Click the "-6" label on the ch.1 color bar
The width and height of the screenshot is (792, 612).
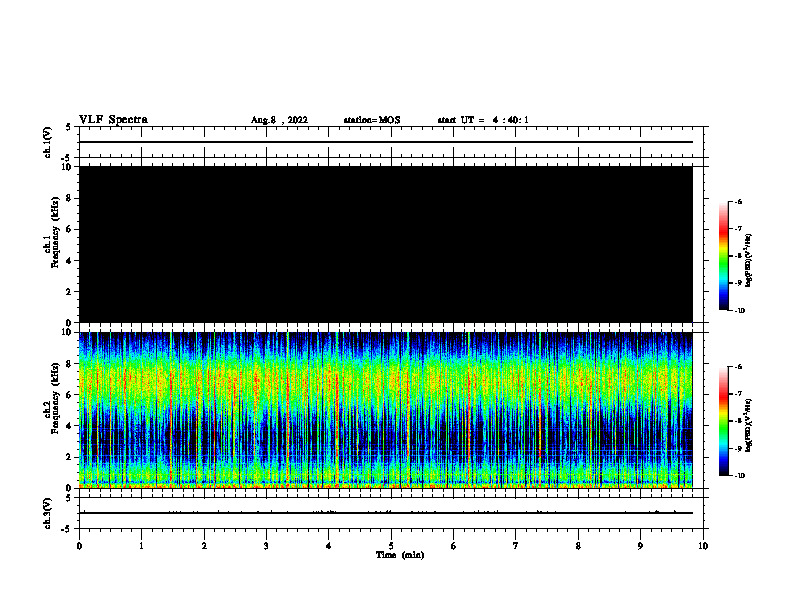coord(738,202)
